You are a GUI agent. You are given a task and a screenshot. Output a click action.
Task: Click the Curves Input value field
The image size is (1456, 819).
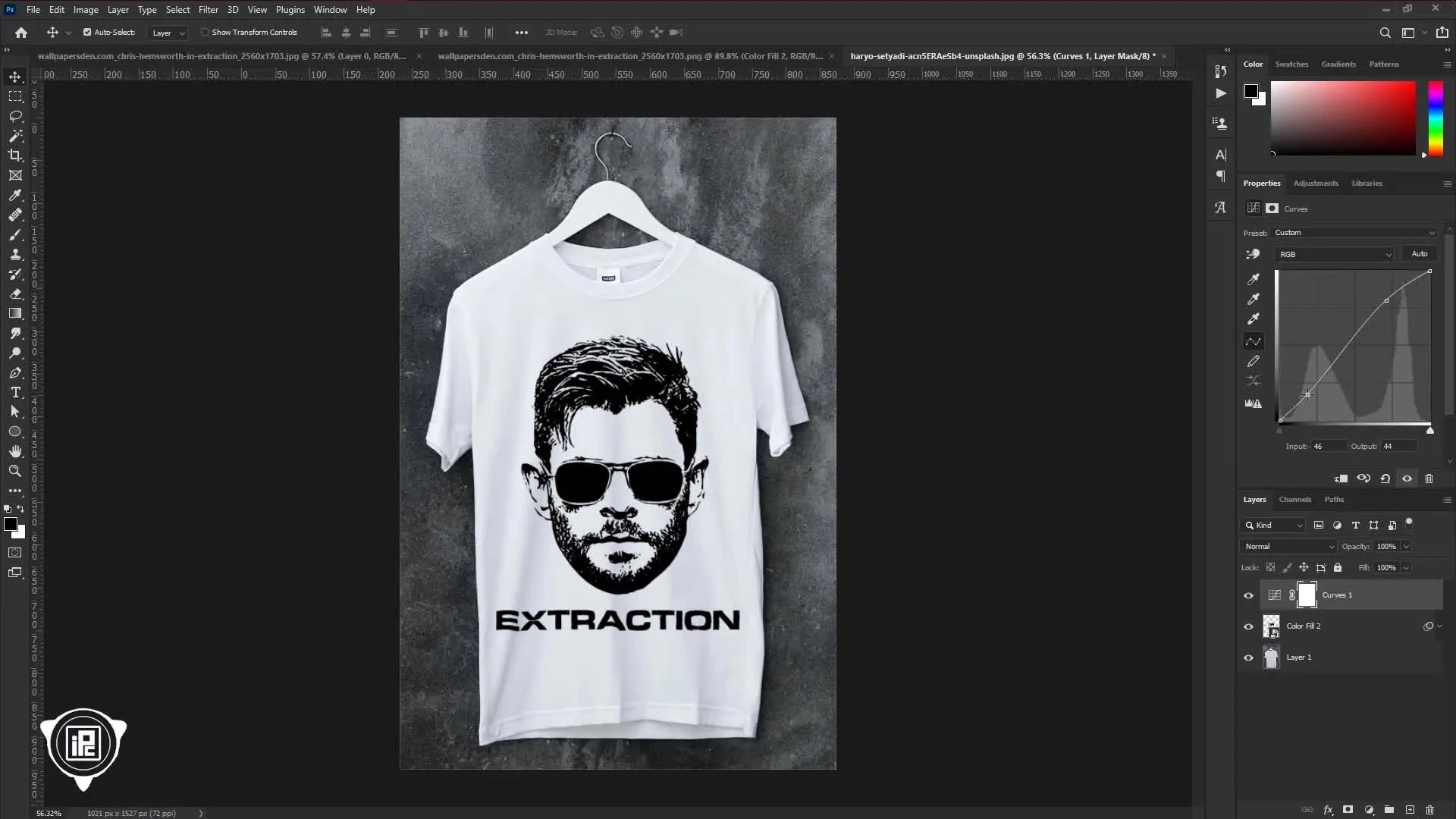1329,447
